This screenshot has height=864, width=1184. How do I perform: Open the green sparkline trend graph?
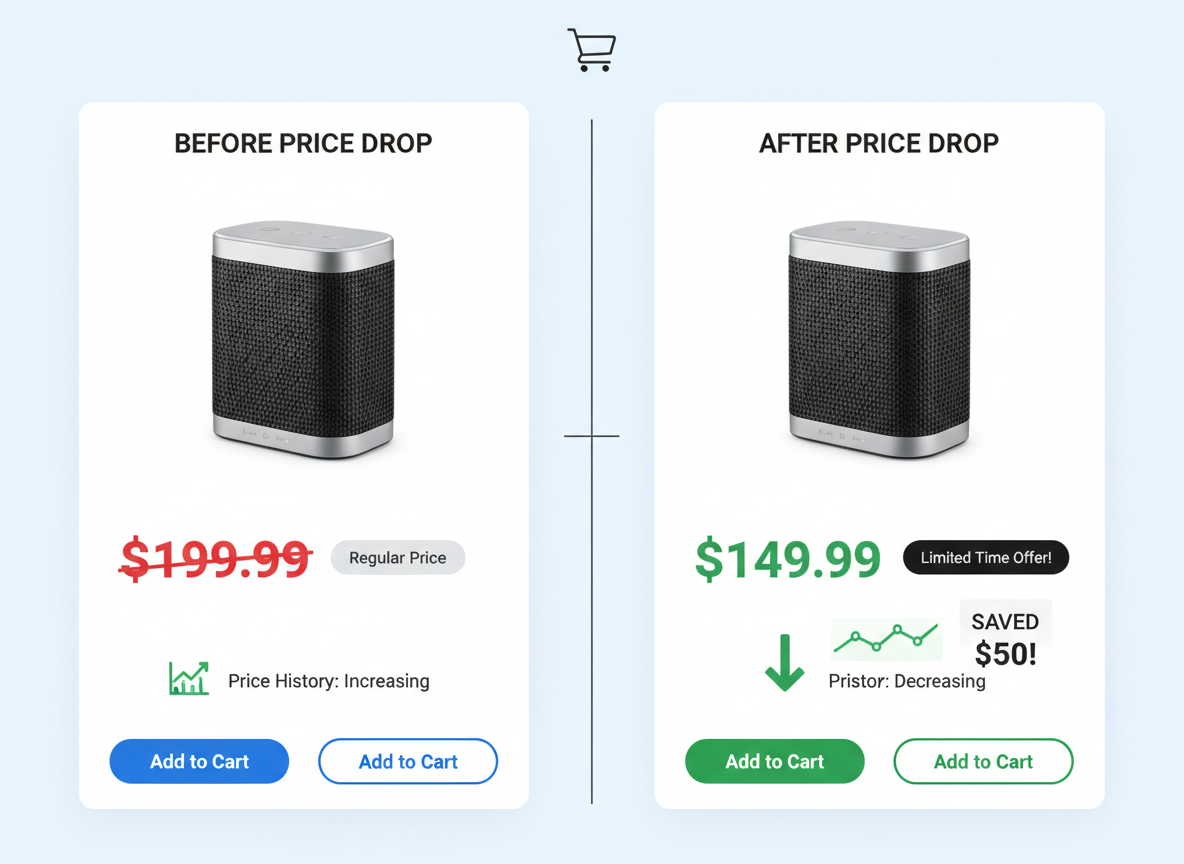click(886, 638)
